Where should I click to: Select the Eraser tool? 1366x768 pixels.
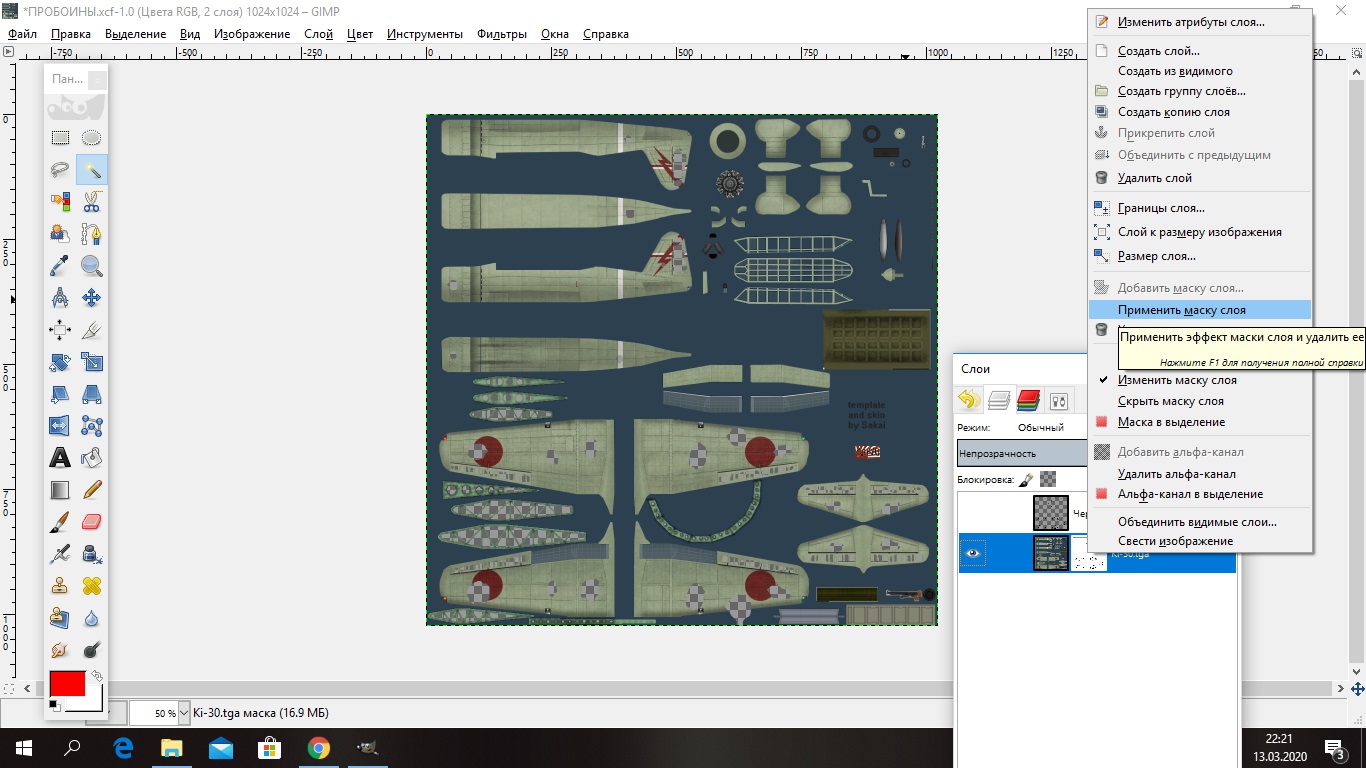click(x=92, y=522)
